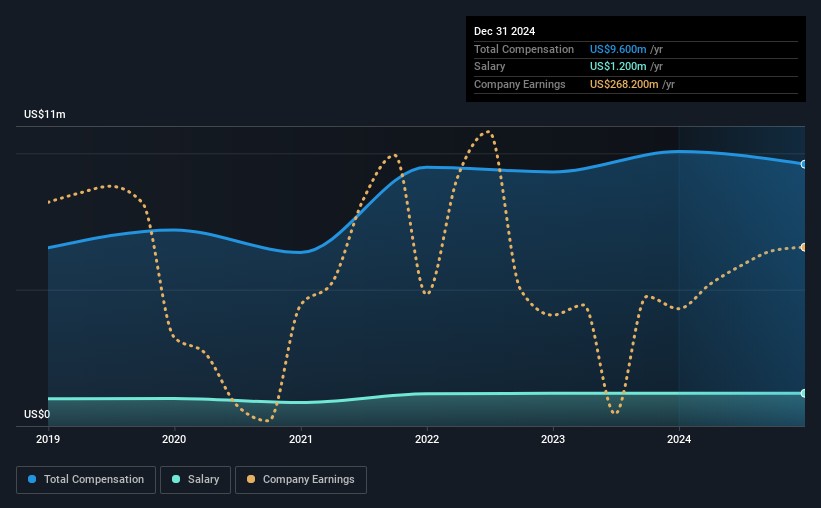This screenshot has width=821, height=508.
Task: Select the 2019 x-axis label
Action: [x=48, y=439]
